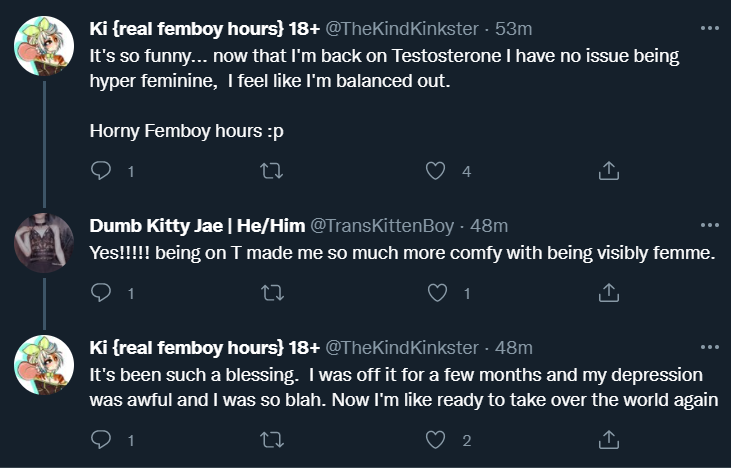Viewport: 731px width, 468px height.
Task: Reply to the first Testosterone tweet
Action: pyautogui.click(x=101, y=171)
